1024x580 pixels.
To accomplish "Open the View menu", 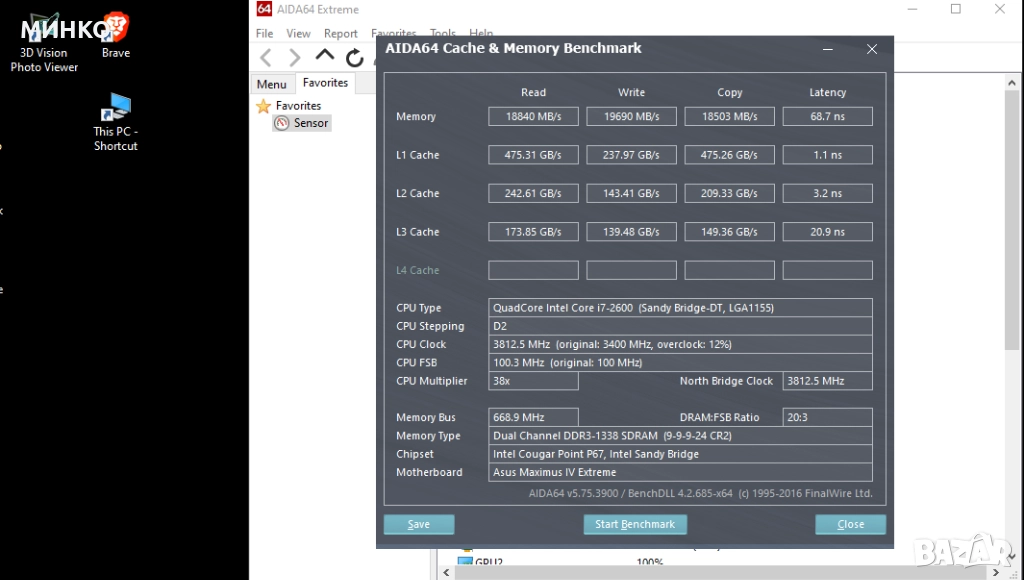I will [298, 33].
